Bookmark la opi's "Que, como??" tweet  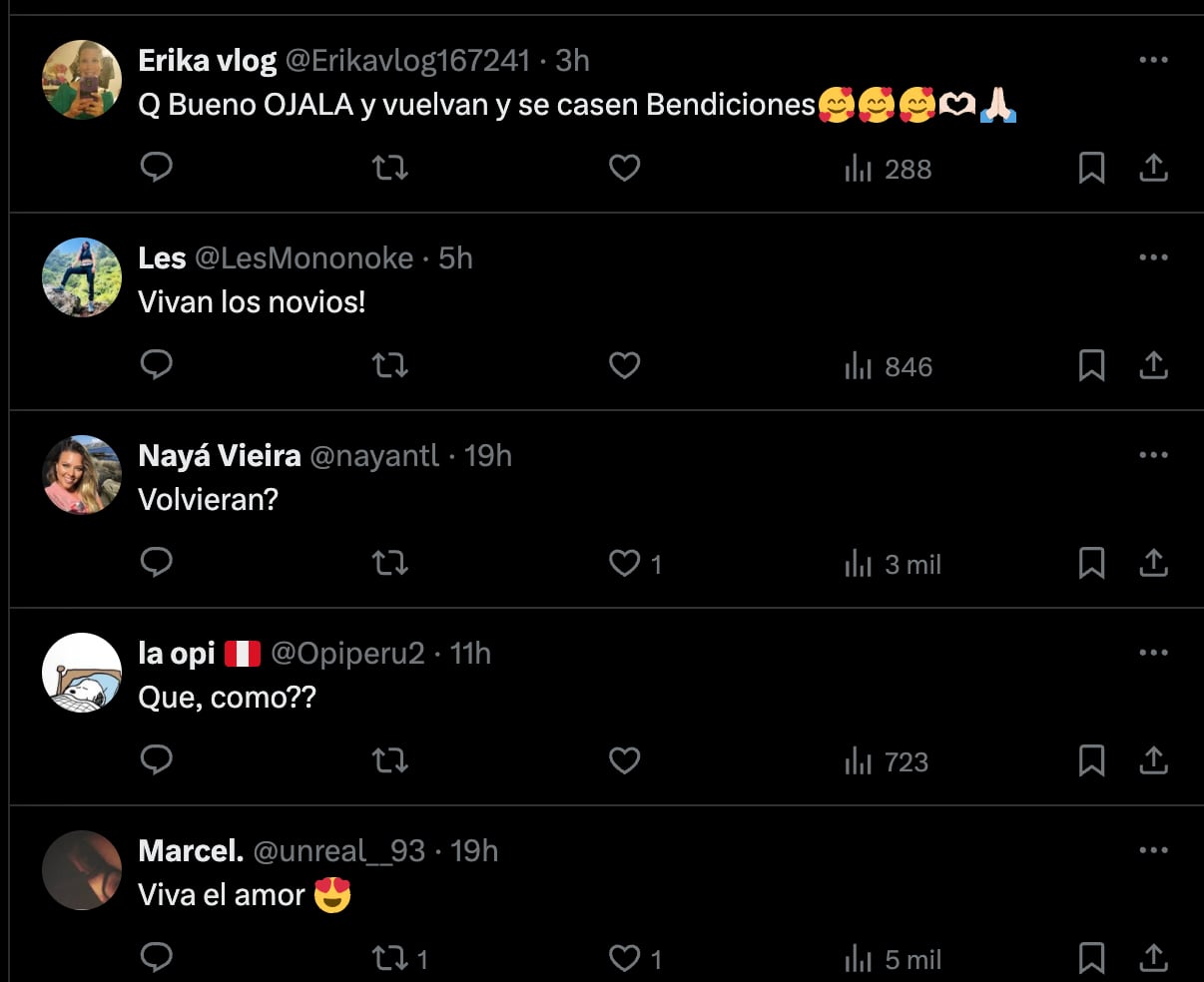(1091, 760)
